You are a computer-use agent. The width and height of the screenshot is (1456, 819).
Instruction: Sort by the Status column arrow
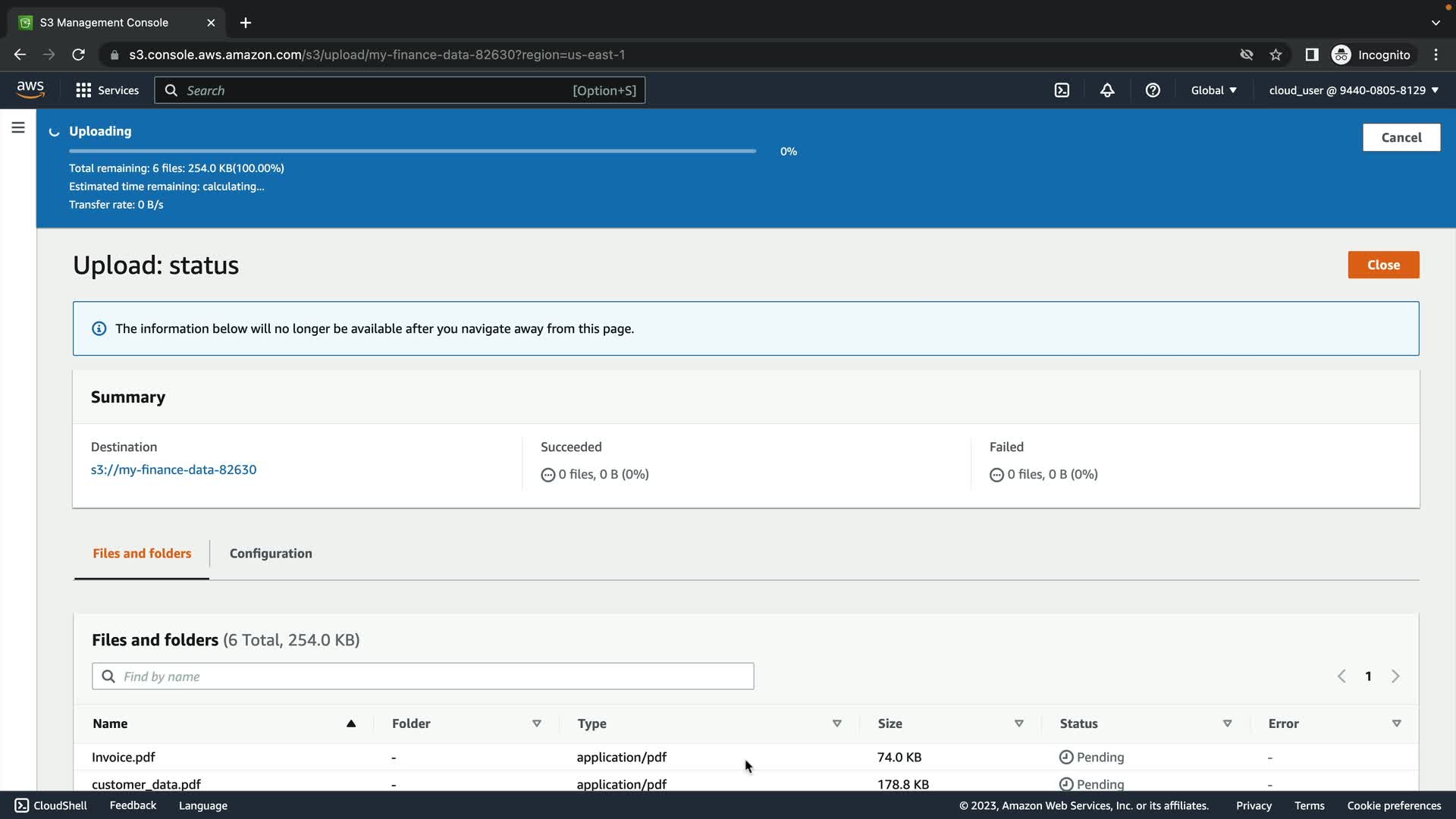click(x=1227, y=723)
